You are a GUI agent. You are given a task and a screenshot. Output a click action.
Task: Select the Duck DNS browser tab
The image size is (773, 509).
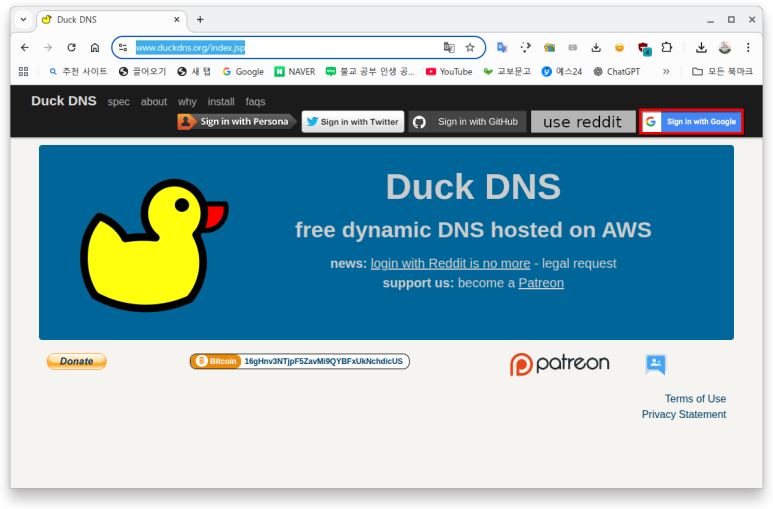(x=112, y=20)
